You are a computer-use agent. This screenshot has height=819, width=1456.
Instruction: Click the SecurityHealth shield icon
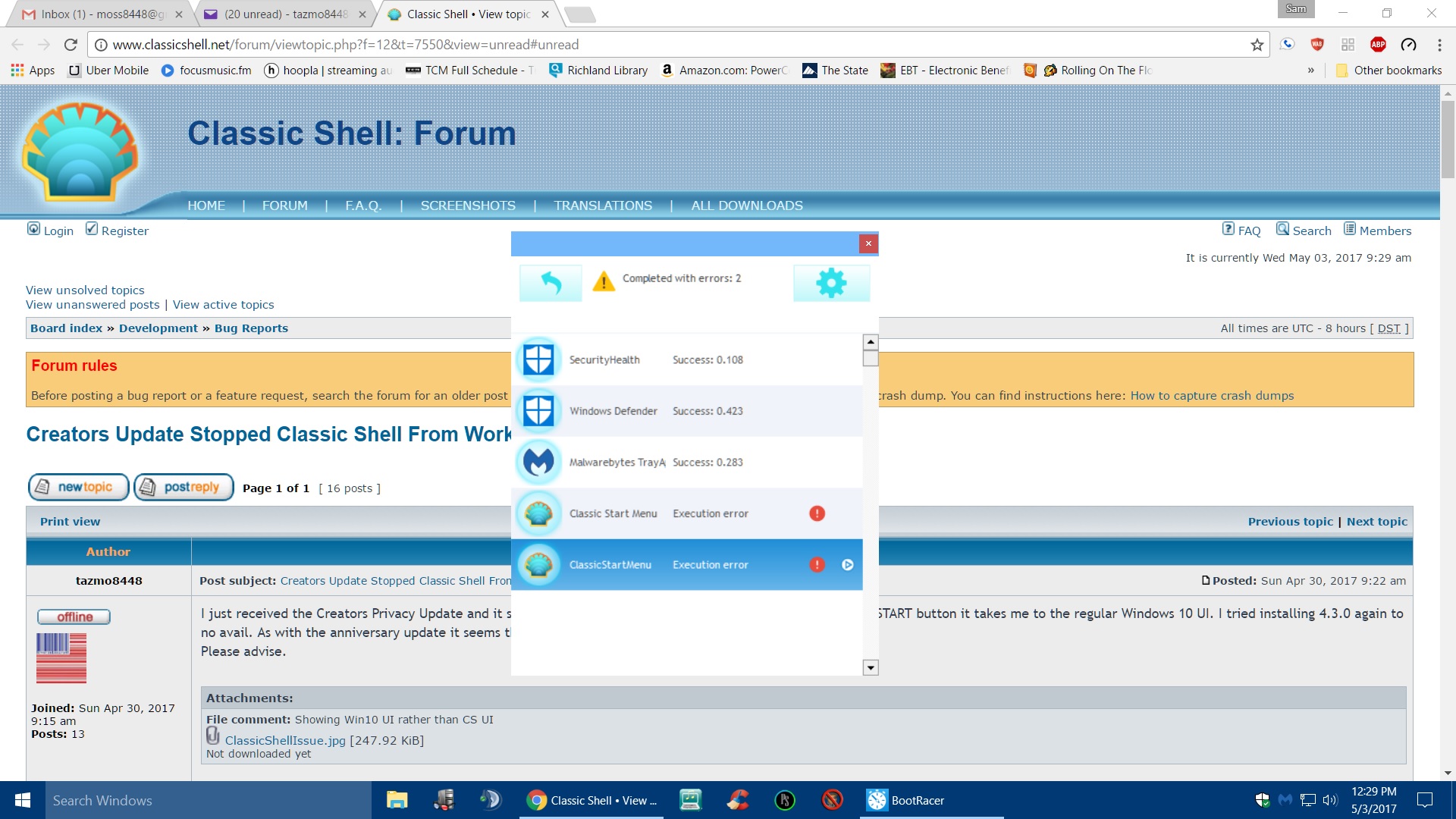click(x=538, y=359)
